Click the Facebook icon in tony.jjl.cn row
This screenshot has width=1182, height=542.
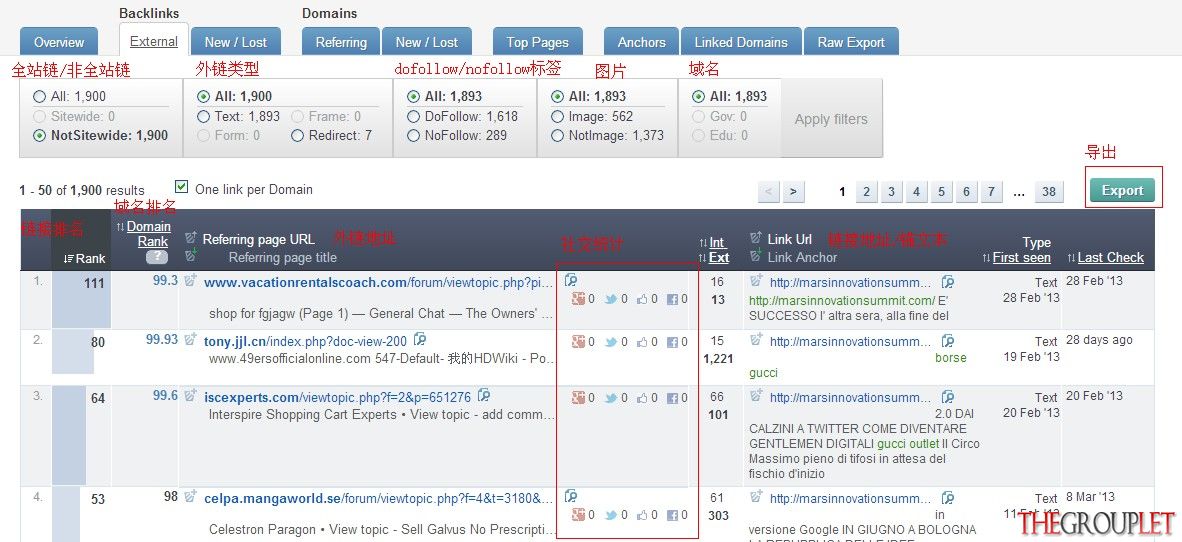click(673, 342)
